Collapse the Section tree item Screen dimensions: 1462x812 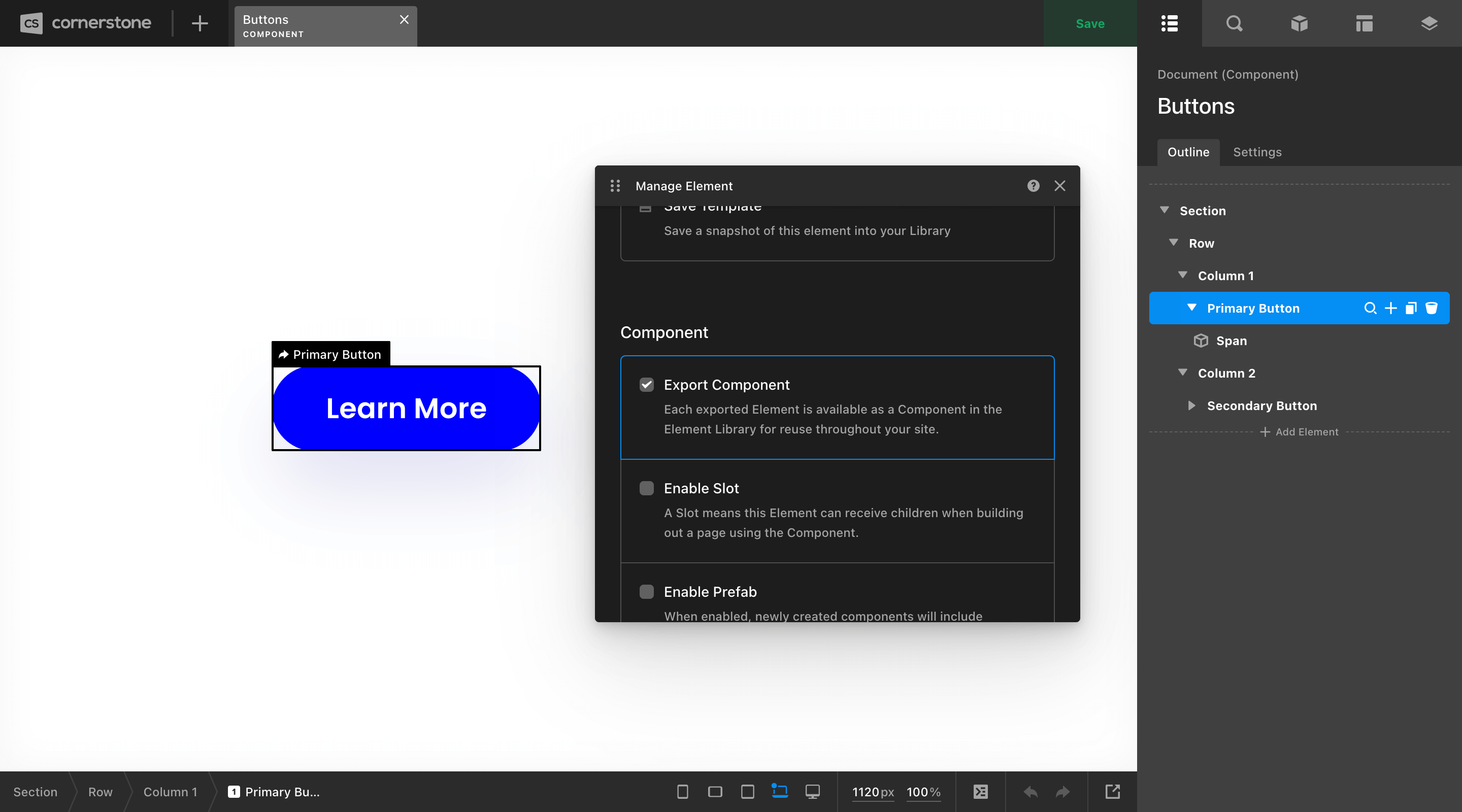(x=1164, y=210)
